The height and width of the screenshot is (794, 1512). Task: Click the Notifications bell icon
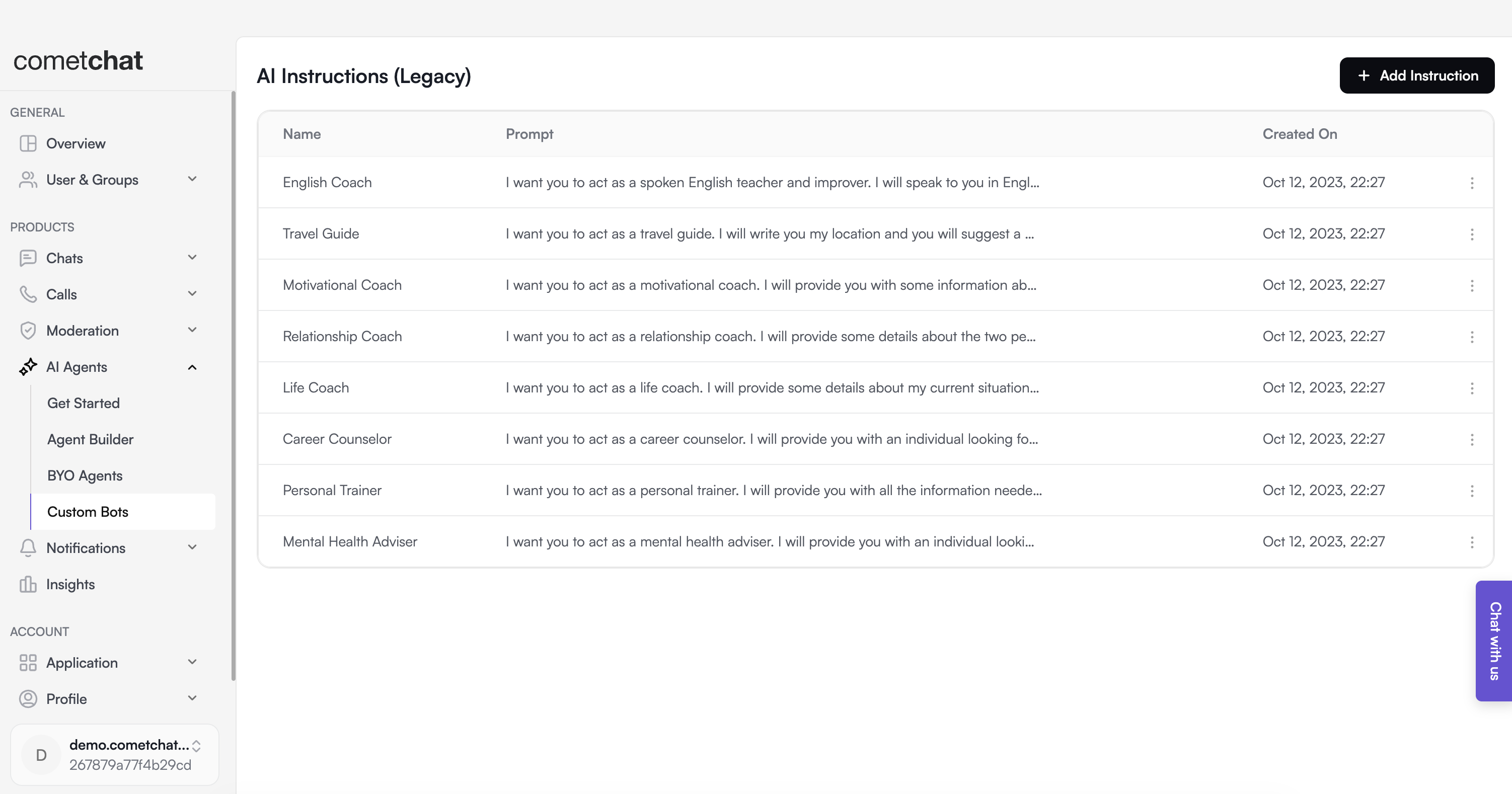[28, 548]
